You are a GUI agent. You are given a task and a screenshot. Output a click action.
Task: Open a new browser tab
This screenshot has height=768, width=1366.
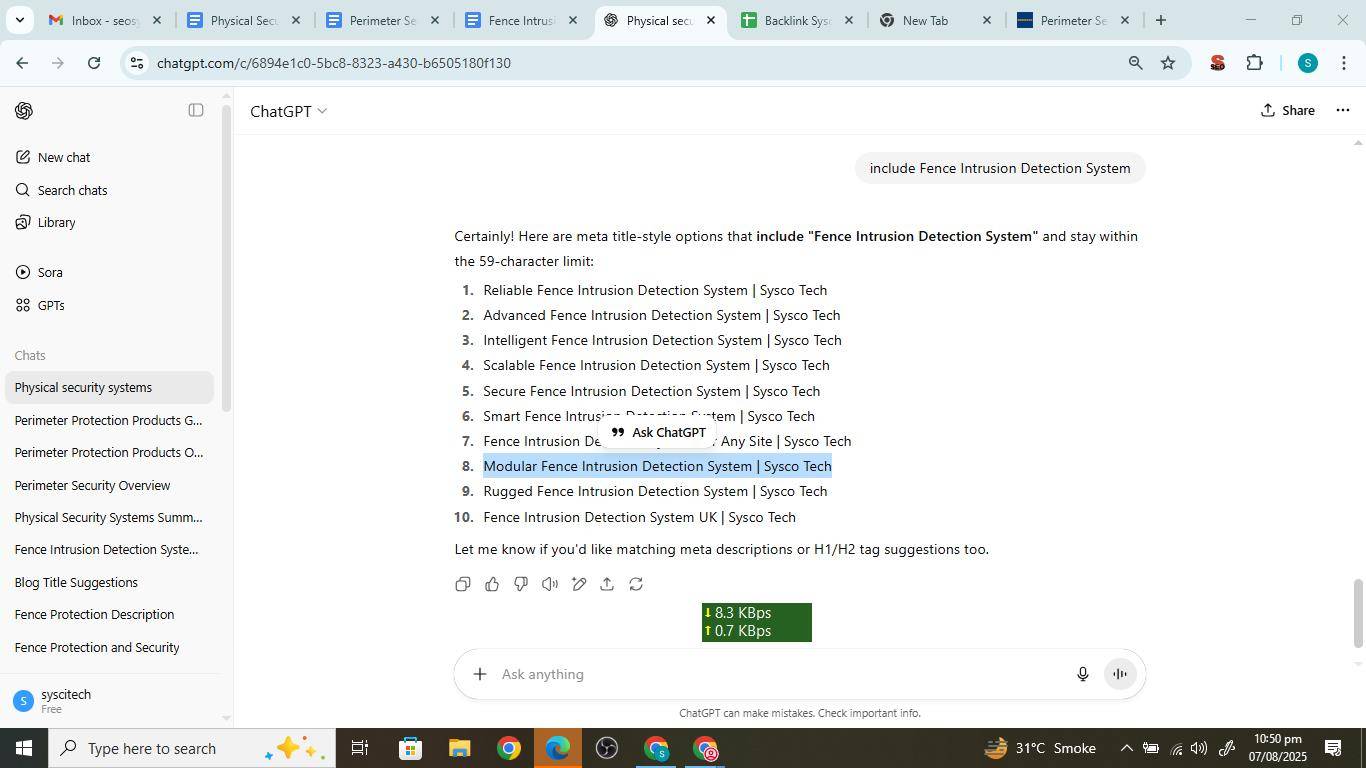point(1160,20)
